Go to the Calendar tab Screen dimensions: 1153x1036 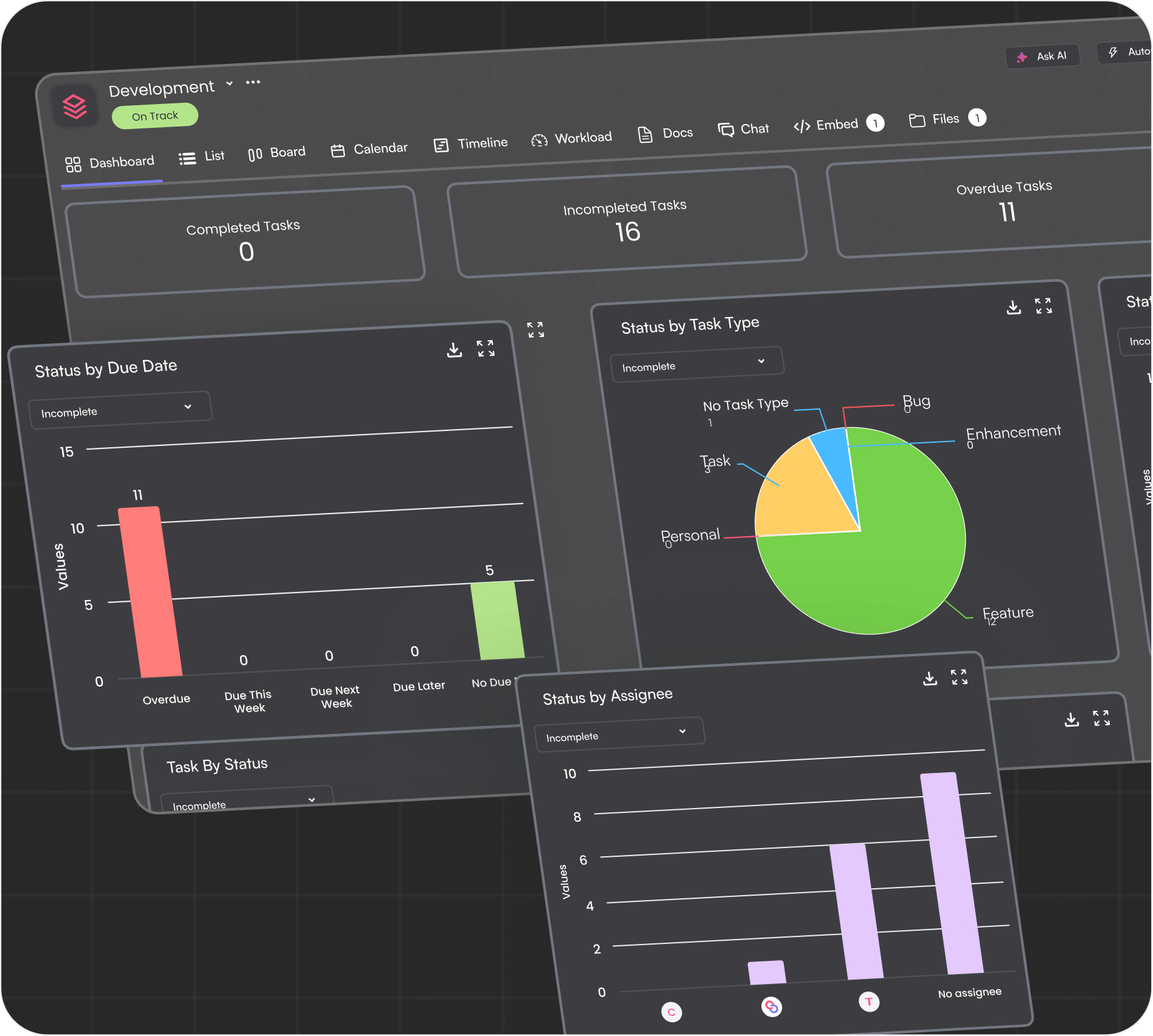click(369, 149)
